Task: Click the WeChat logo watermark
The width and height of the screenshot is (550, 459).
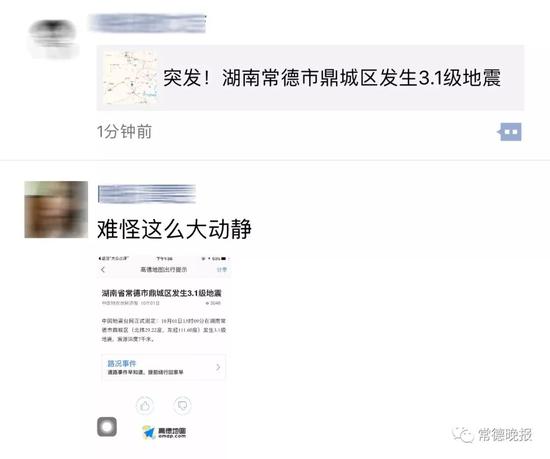Action: point(463,435)
